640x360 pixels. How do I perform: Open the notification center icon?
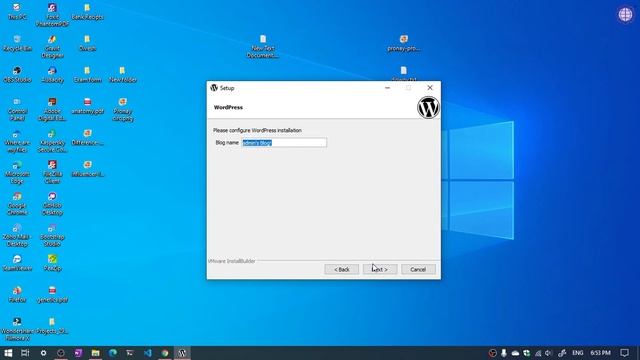pyautogui.click(x=624, y=353)
